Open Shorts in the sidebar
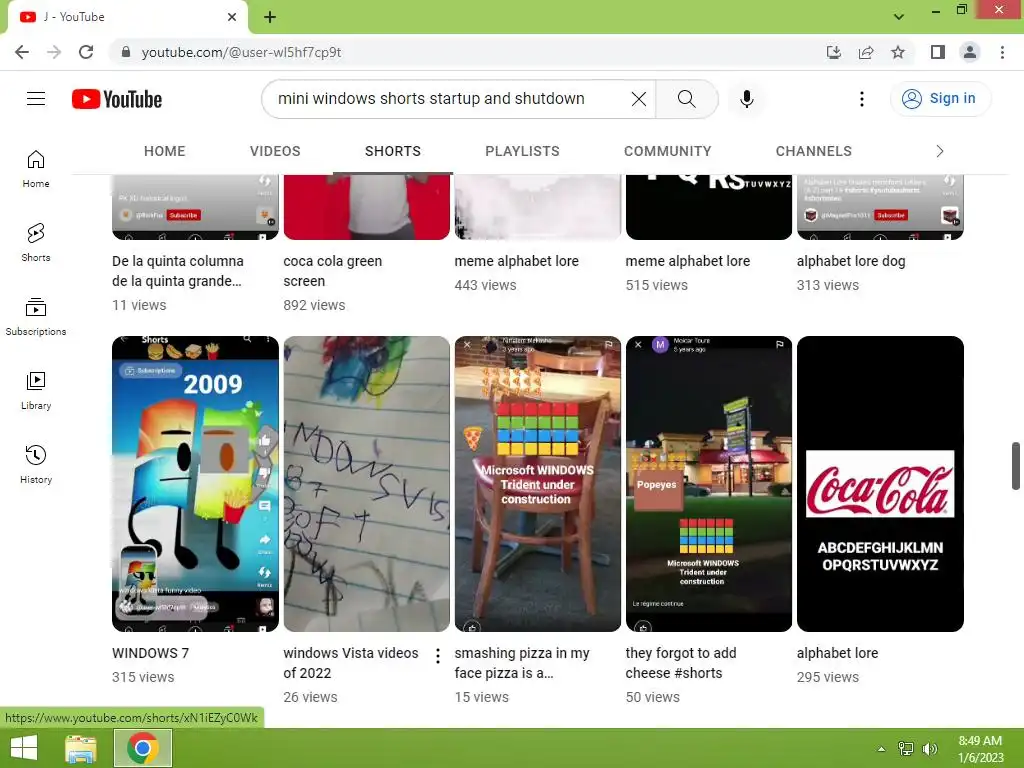Screen dimensions: 1024x768 pyautogui.click(x=36, y=243)
